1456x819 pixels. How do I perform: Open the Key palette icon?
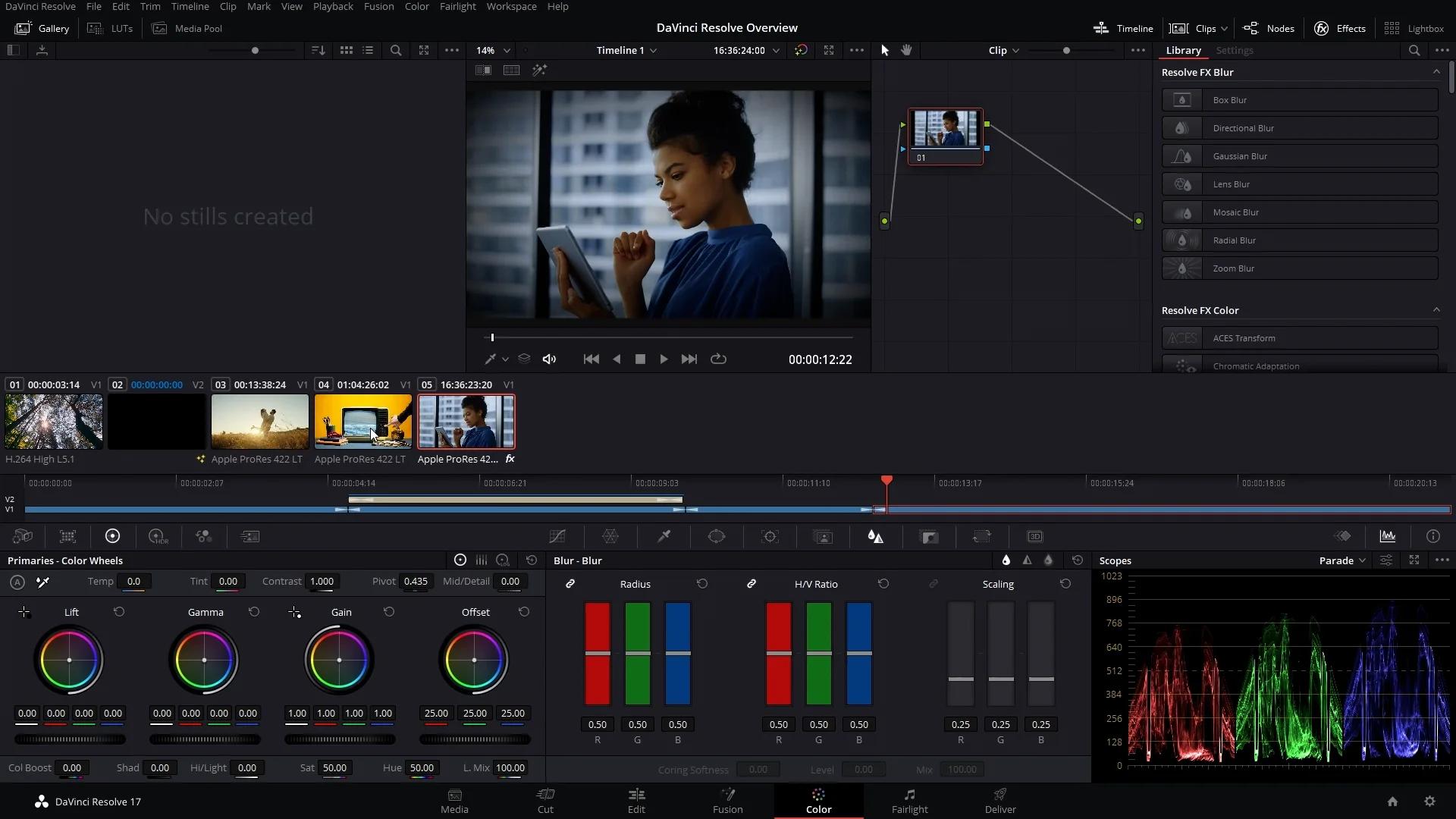point(929,537)
